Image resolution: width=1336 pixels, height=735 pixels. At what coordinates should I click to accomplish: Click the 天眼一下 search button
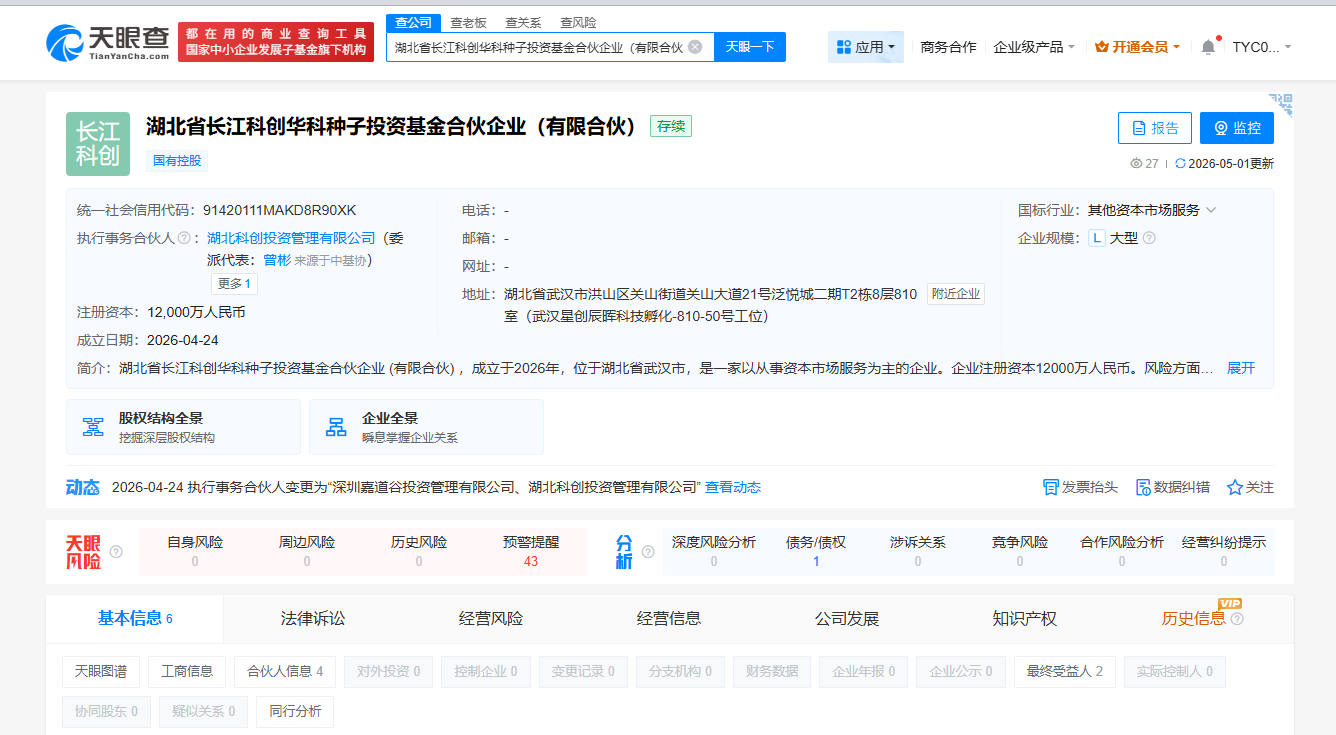click(x=750, y=46)
